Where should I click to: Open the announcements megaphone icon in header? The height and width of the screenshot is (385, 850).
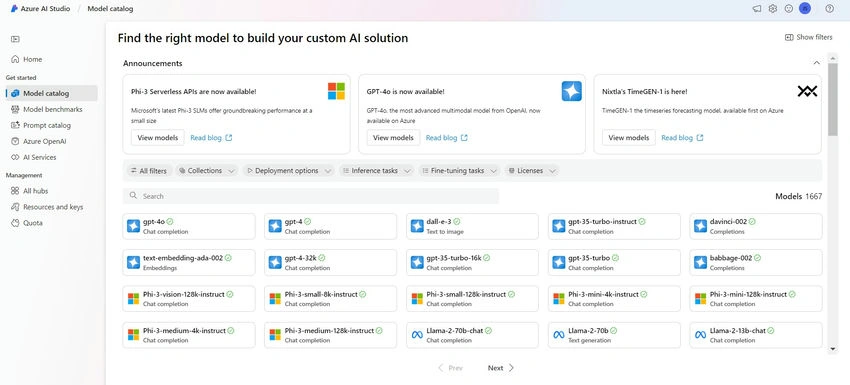pyautogui.click(x=757, y=9)
